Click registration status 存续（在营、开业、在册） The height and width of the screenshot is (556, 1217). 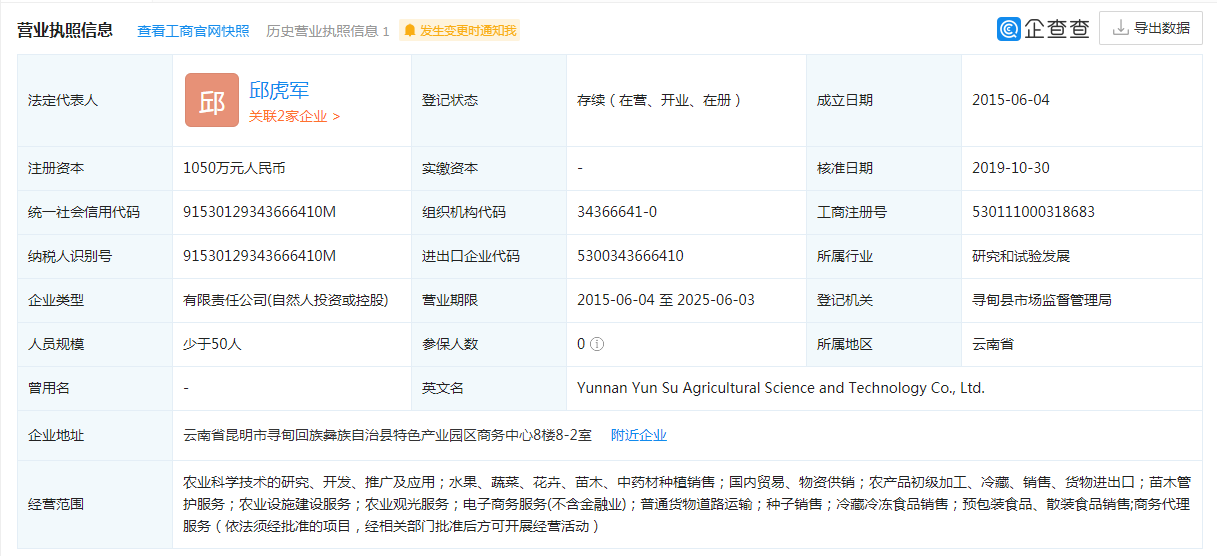coord(659,100)
